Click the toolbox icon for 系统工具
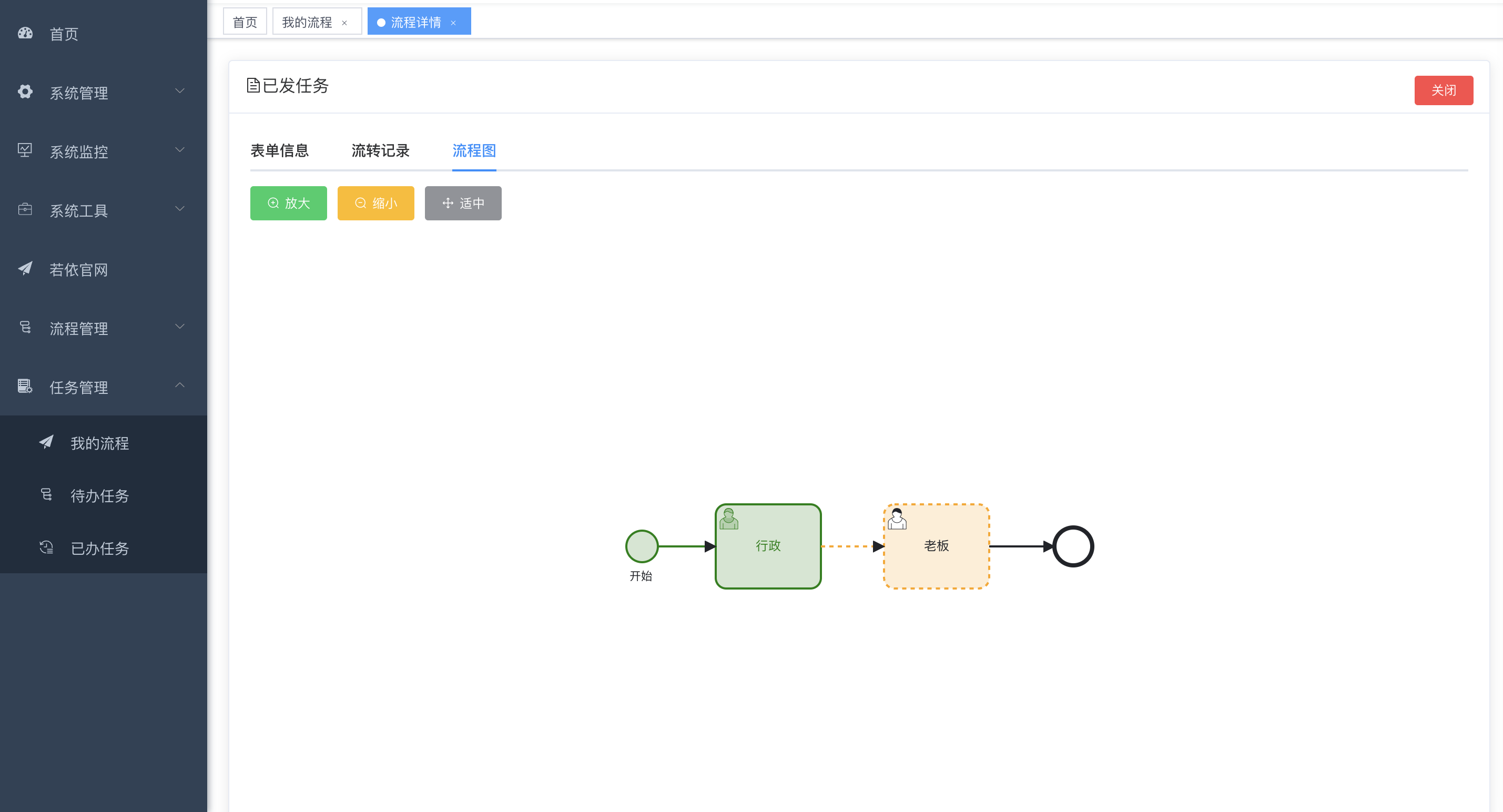This screenshot has width=1503, height=812. pyautogui.click(x=25, y=209)
